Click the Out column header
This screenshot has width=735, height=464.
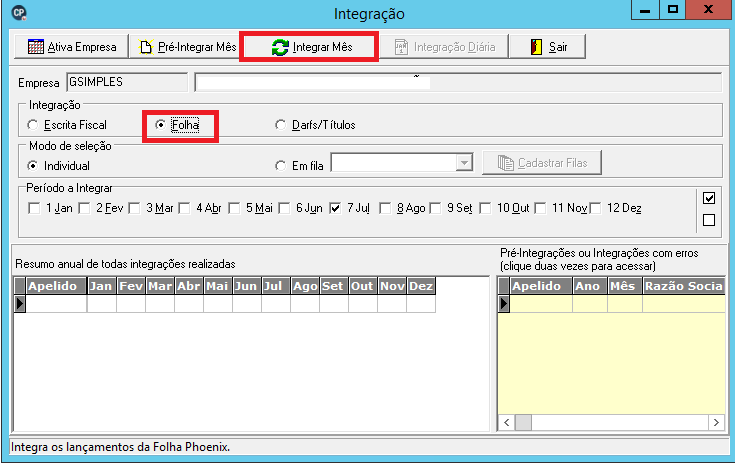(x=363, y=286)
